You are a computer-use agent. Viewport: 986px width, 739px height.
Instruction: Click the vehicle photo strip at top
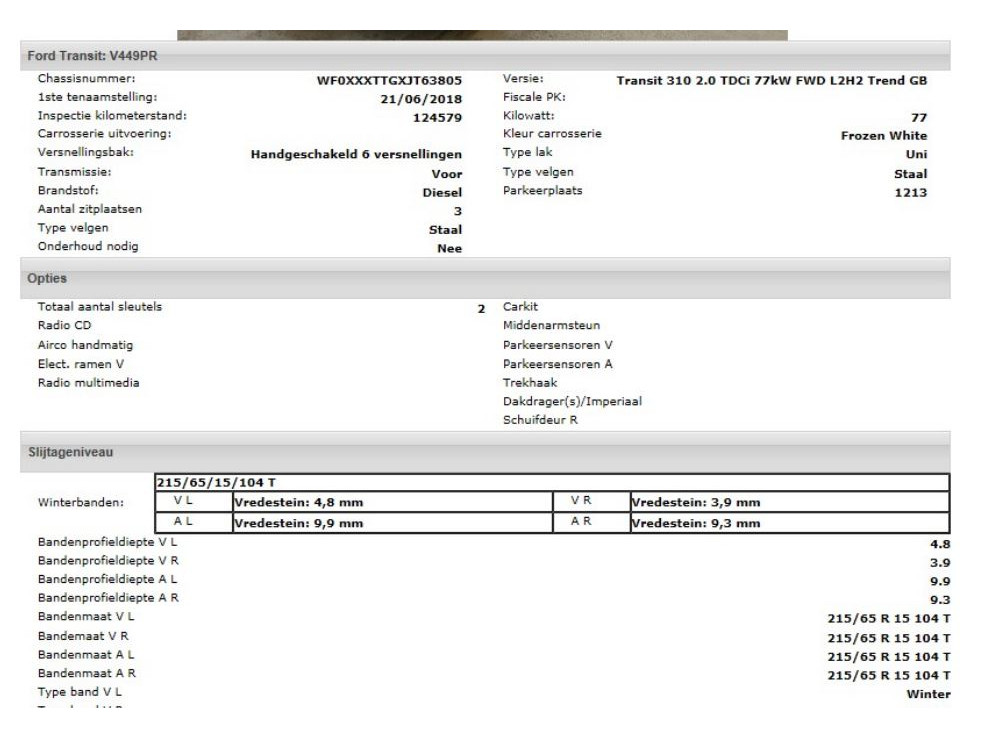[x=482, y=35]
